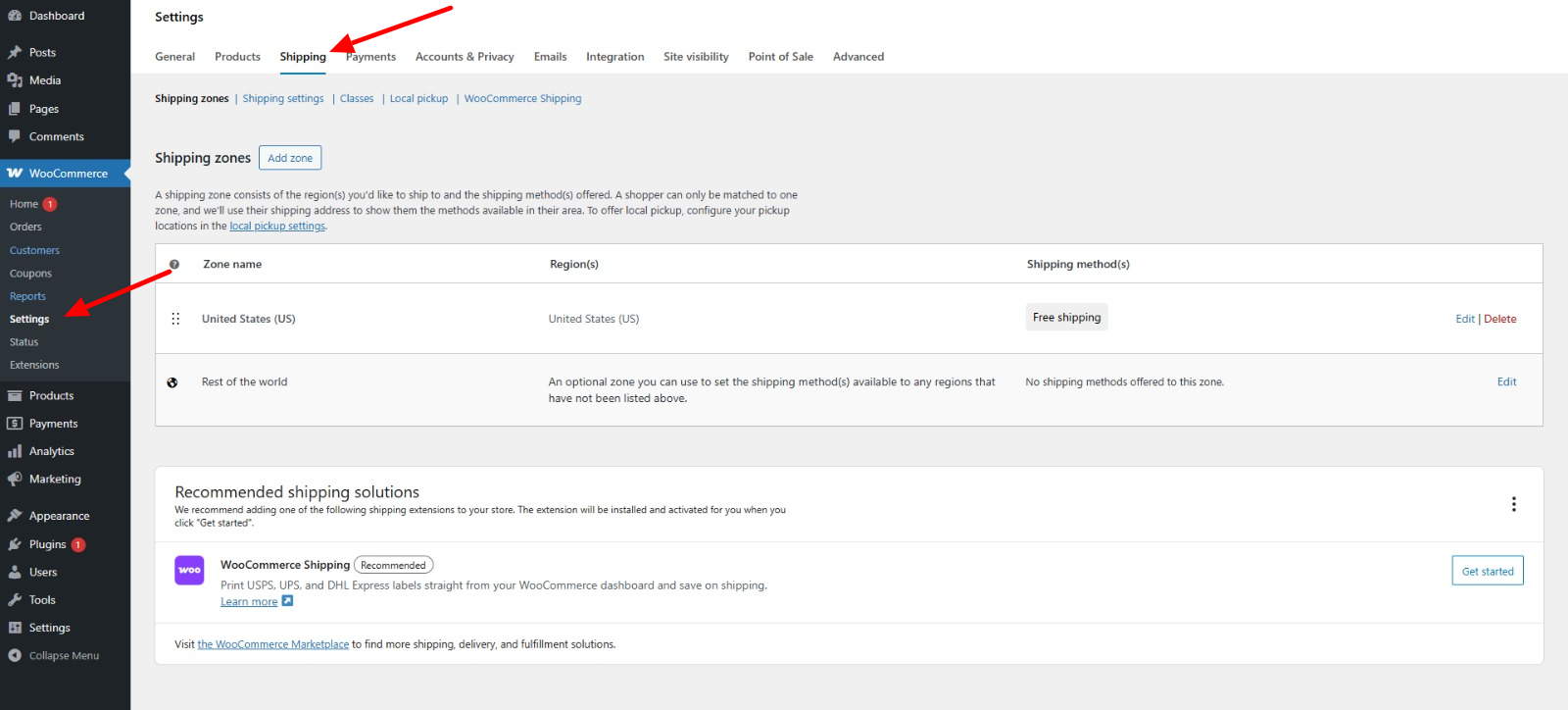
Task: Click the purple Woo logo of WooCommerce Shipping
Action: click(189, 571)
